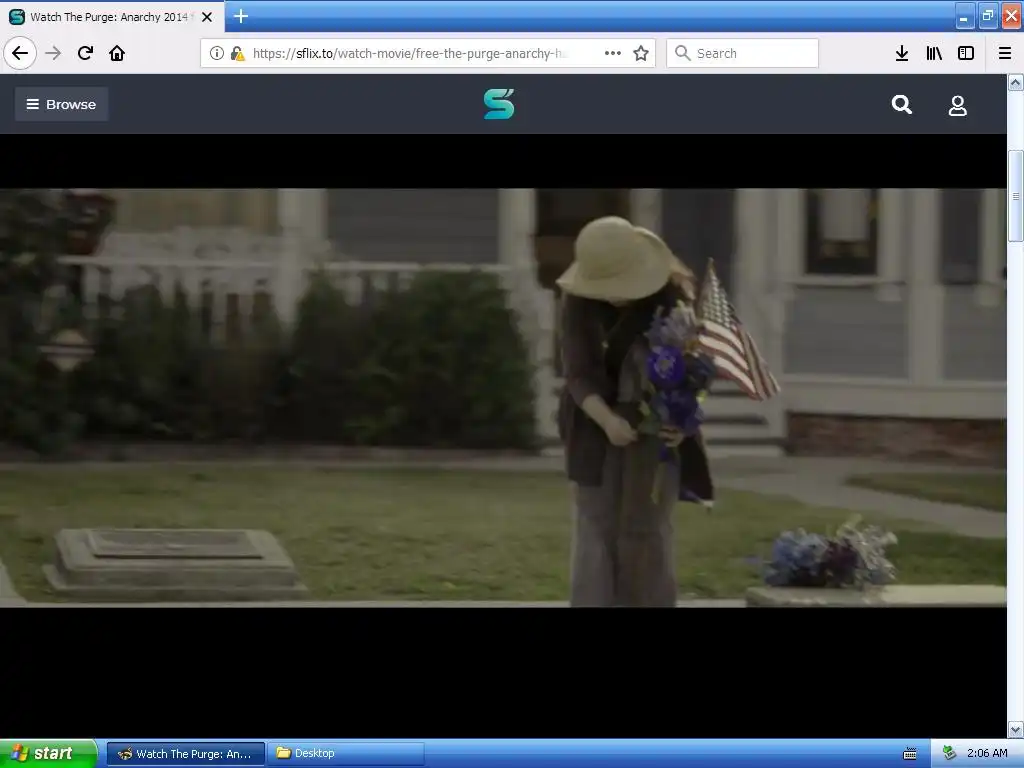Switch to Watch The Purge taskbar button
1024x768 pixels.
[186, 754]
